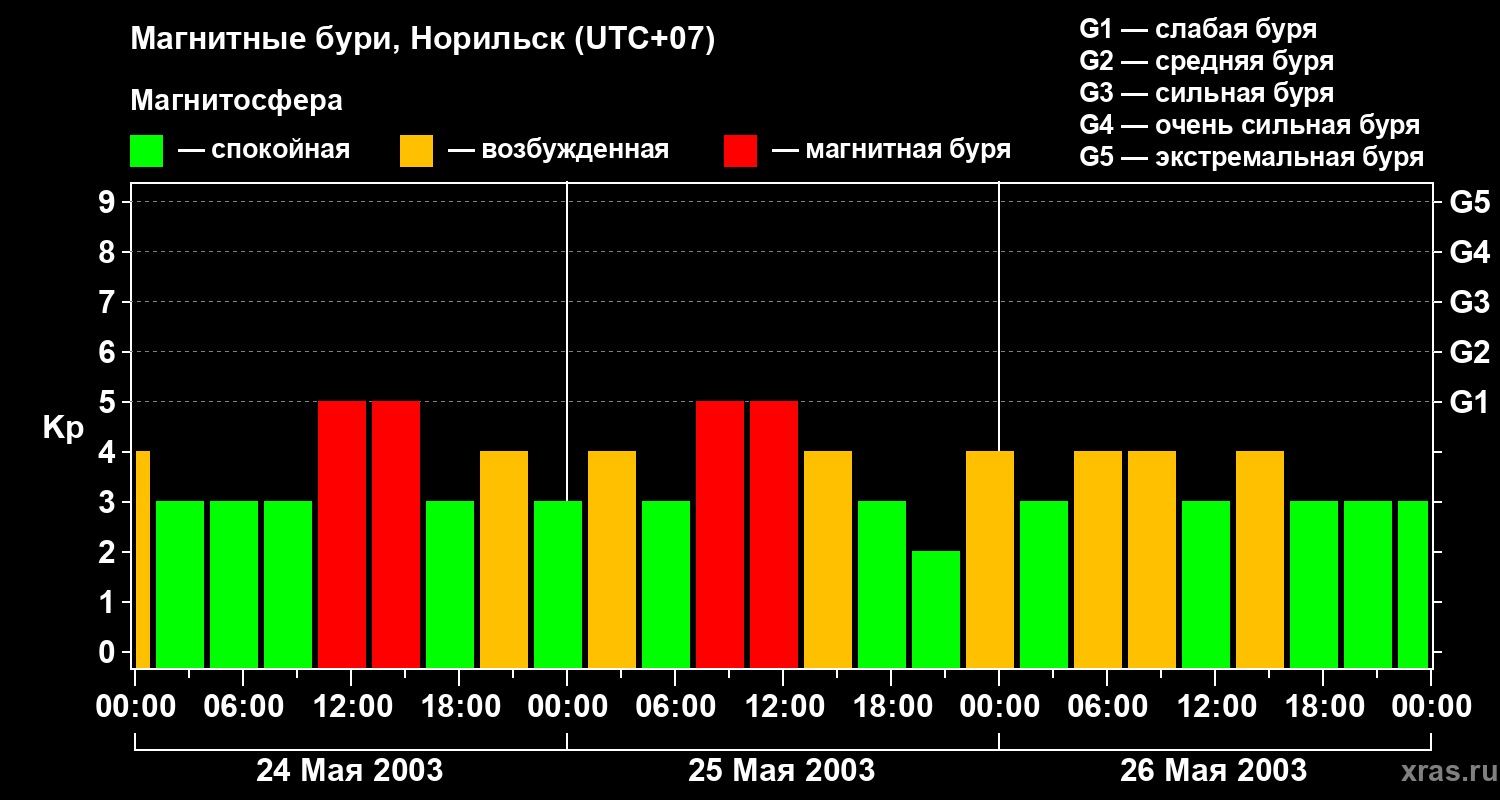Select the line 'G3 — сильная буря'

pyautogui.click(x=1206, y=93)
